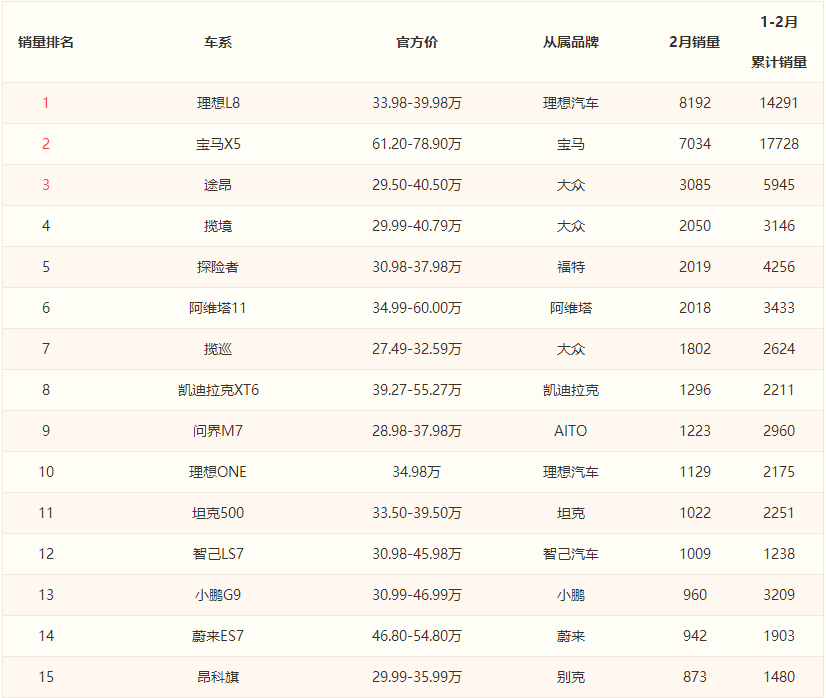Select the 途昂 model name
This screenshot has height=698, width=826.
[x=218, y=185]
